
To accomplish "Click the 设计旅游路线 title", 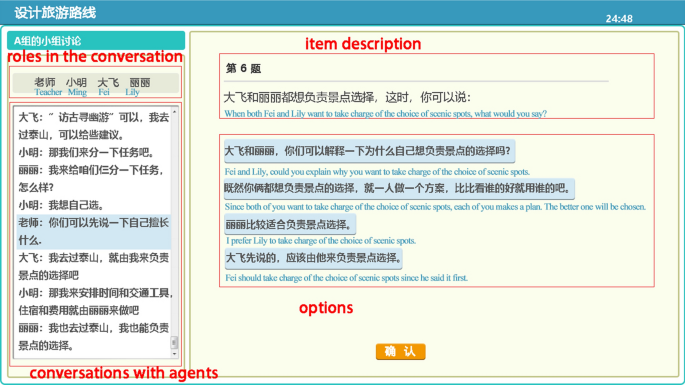I will pyautogui.click(x=55, y=13).
